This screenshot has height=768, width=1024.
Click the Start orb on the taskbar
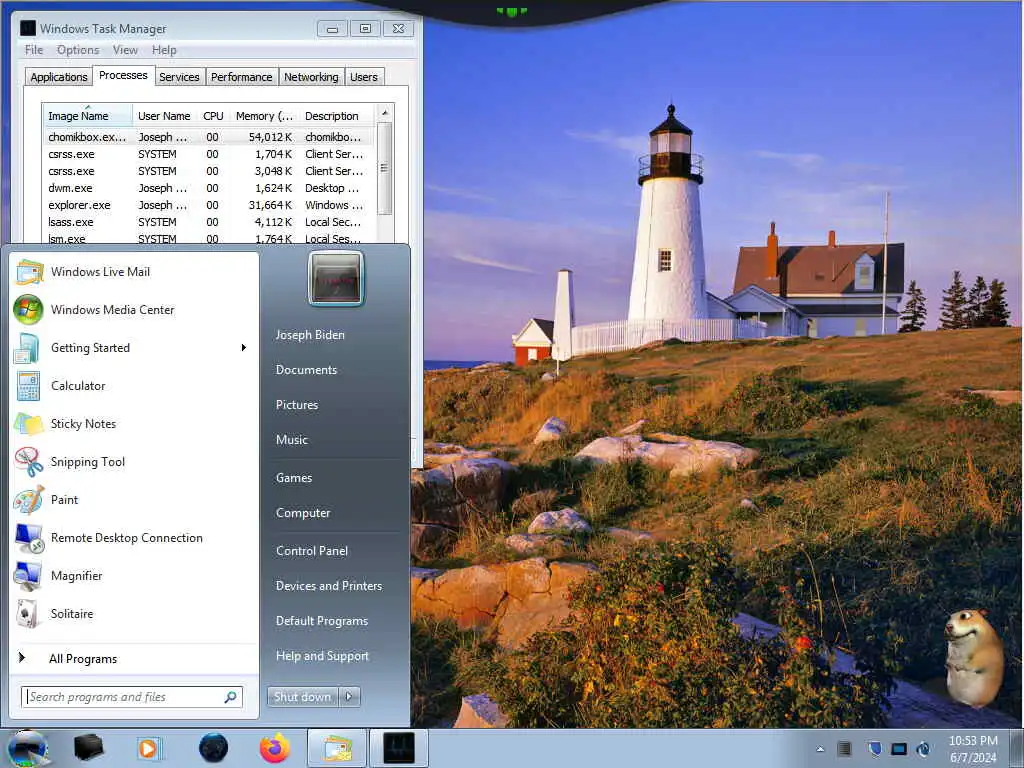[x=27, y=748]
